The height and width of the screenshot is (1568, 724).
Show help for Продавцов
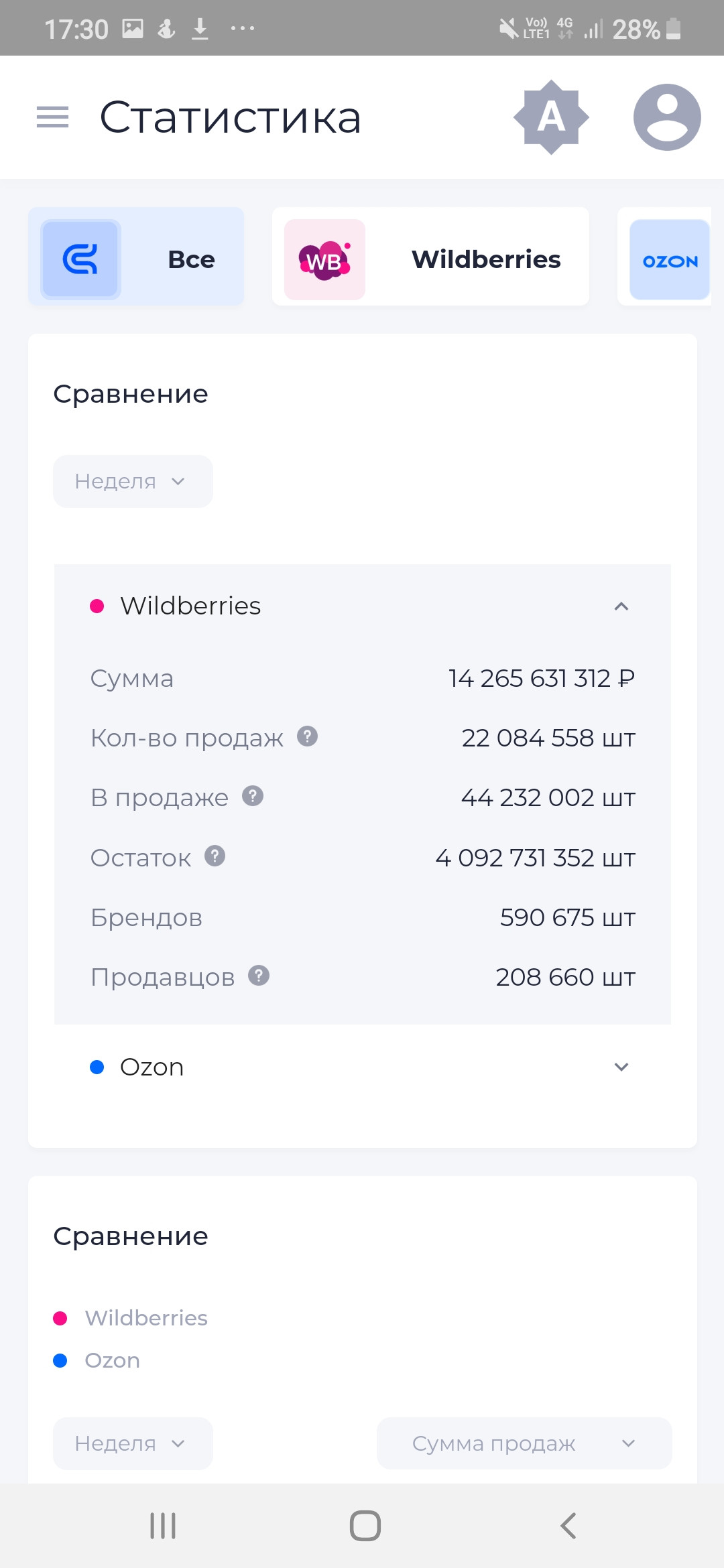(259, 976)
